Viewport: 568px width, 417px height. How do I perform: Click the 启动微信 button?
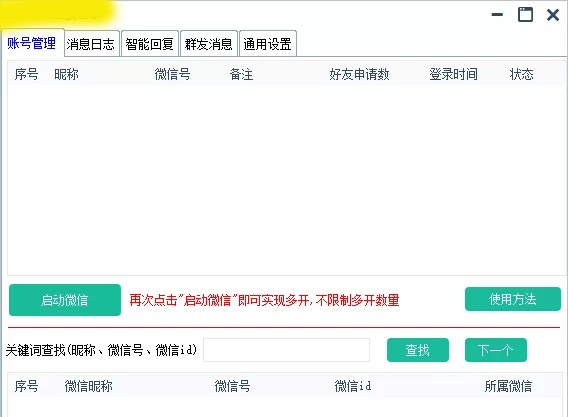(x=65, y=300)
